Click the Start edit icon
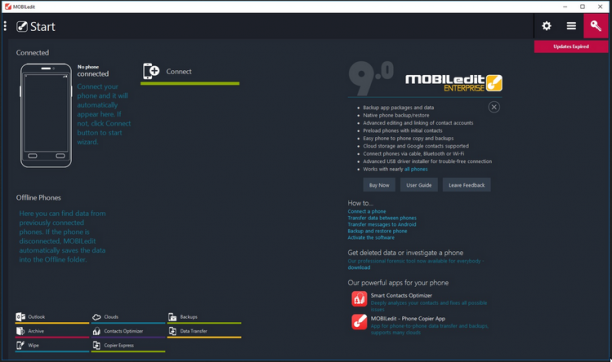The image size is (612, 362). point(22,27)
